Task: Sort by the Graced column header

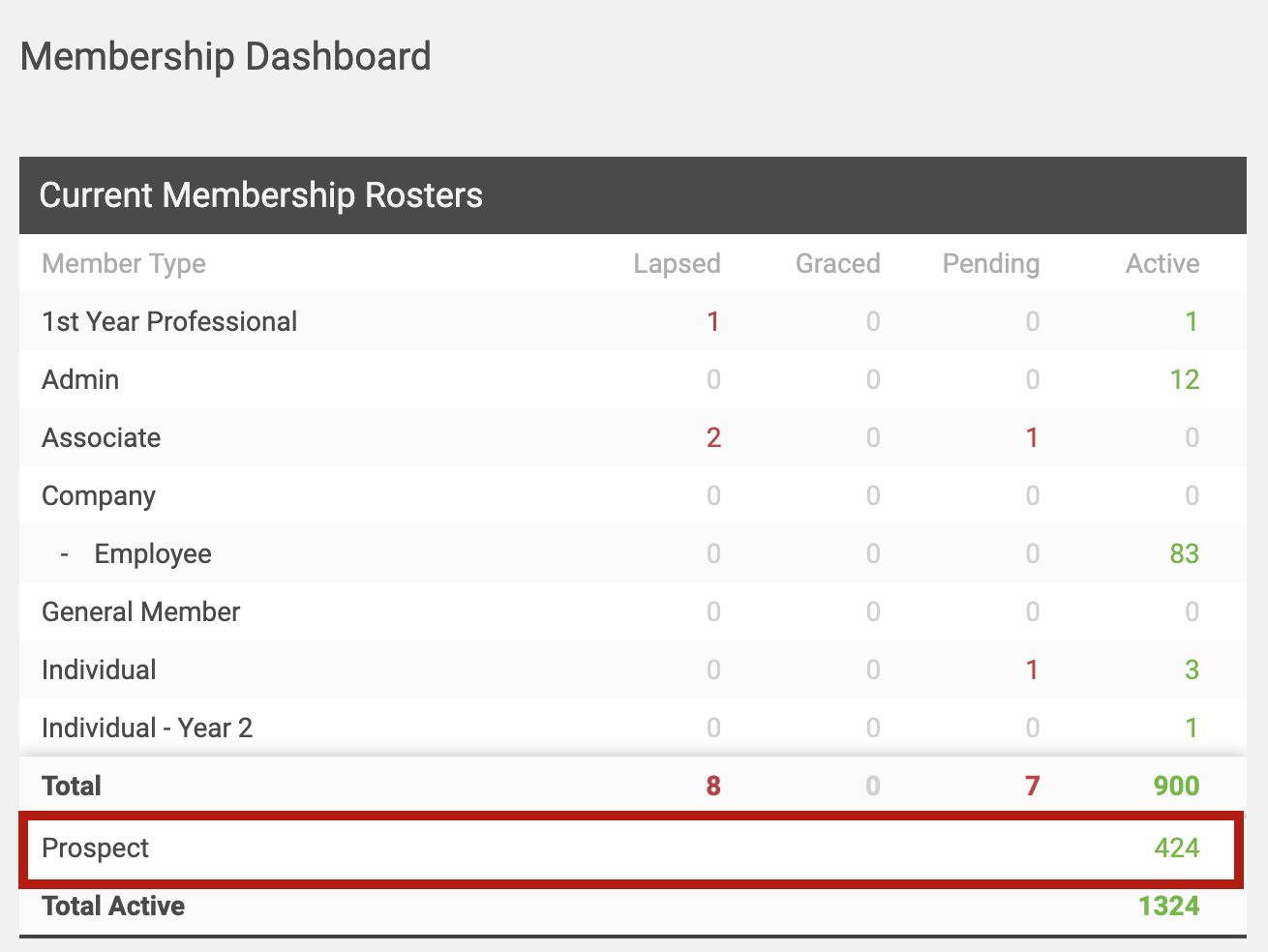Action: click(837, 263)
